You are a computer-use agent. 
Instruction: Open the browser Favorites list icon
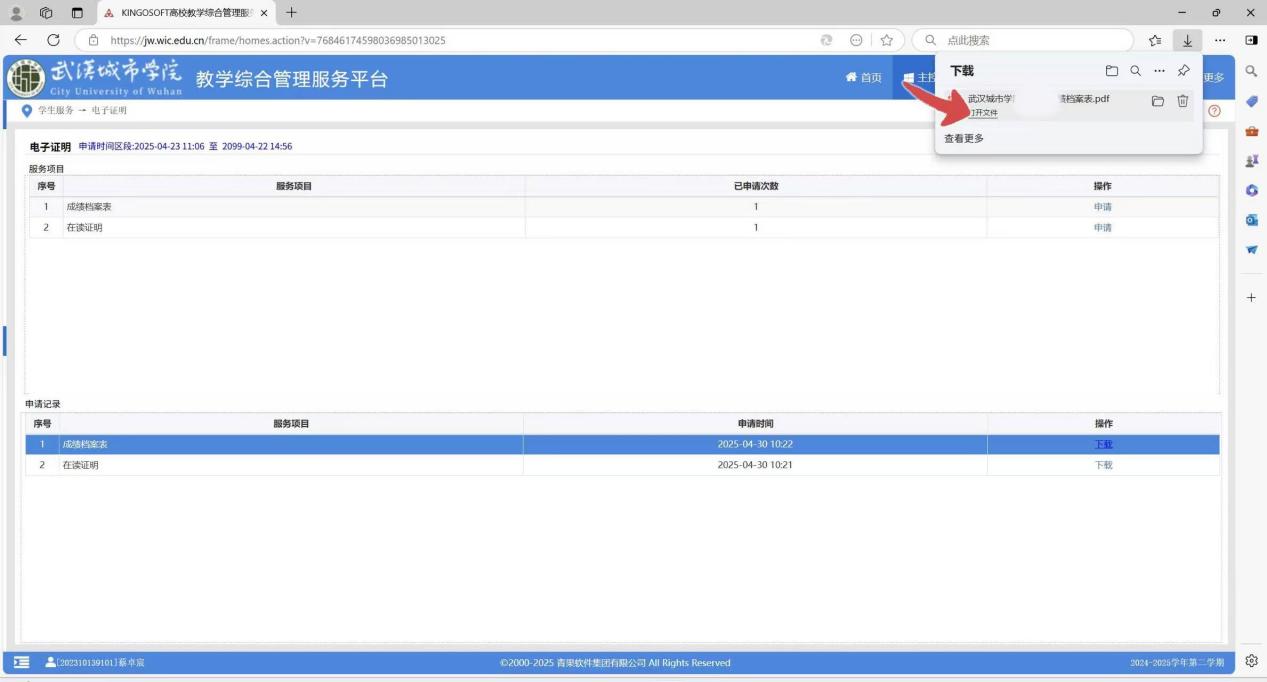(1155, 40)
